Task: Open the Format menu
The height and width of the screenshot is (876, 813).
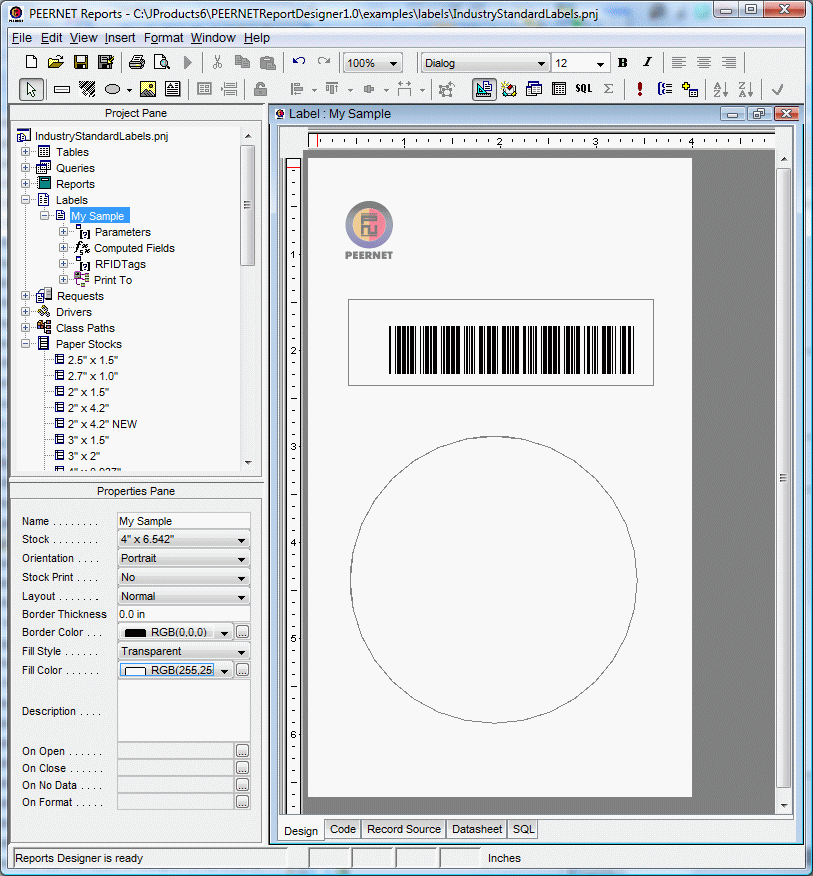Action: [163, 37]
